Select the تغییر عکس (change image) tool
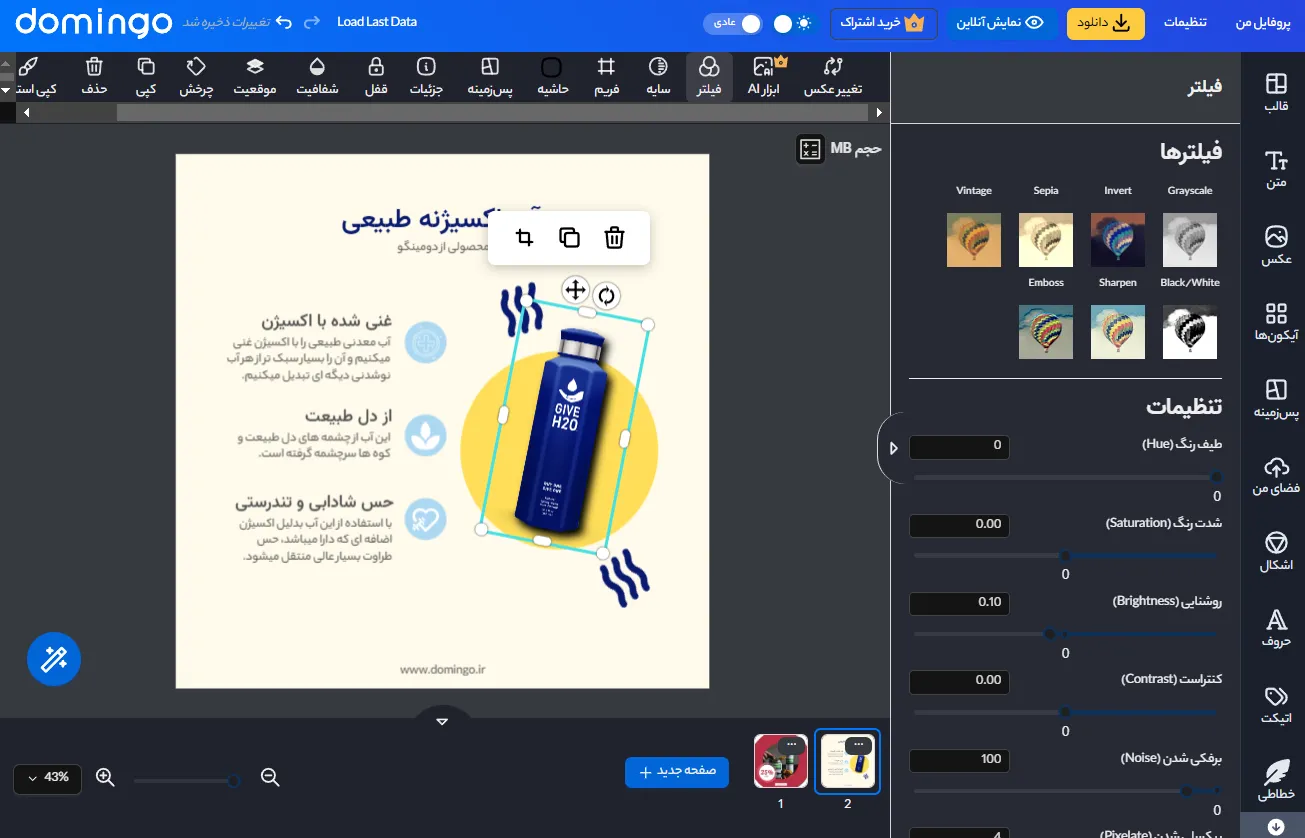1305x838 pixels. [x=833, y=77]
